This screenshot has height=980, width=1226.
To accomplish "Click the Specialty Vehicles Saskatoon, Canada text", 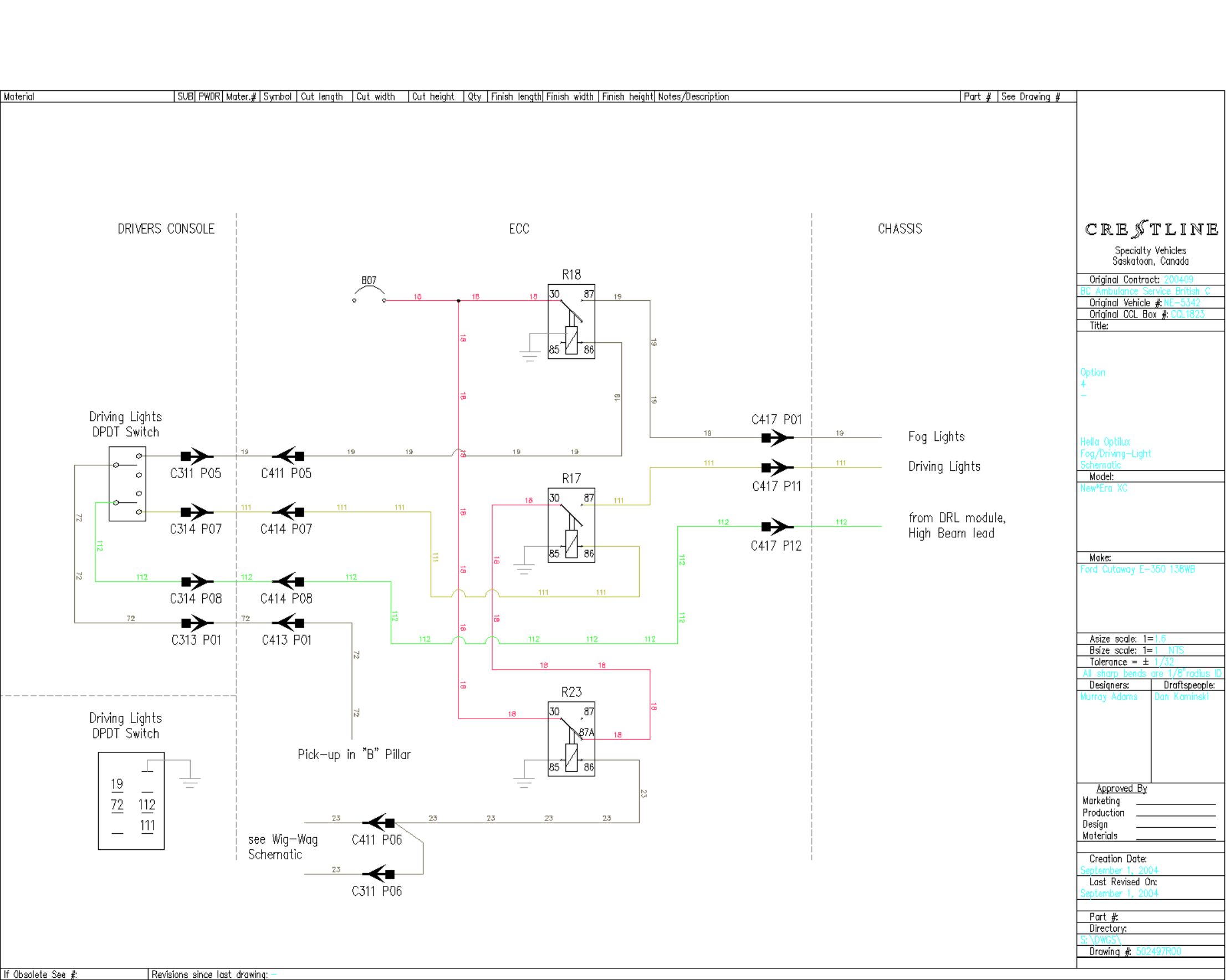I will tap(1151, 256).
